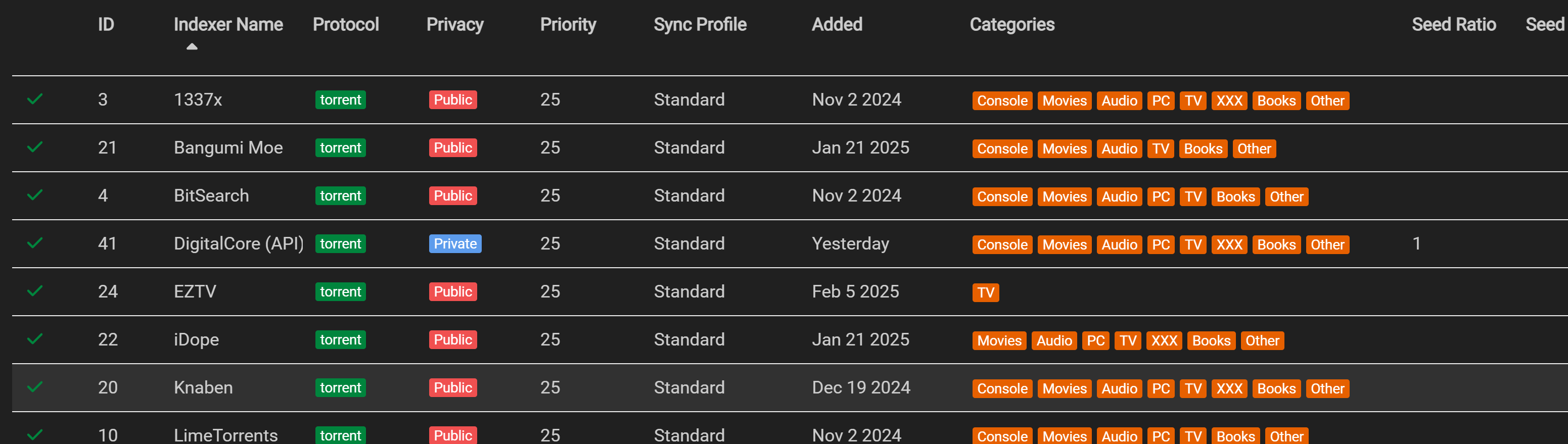Screen dimensions: 1568x444
Task: Open the 1337x indexer name
Action: pyautogui.click(x=198, y=100)
